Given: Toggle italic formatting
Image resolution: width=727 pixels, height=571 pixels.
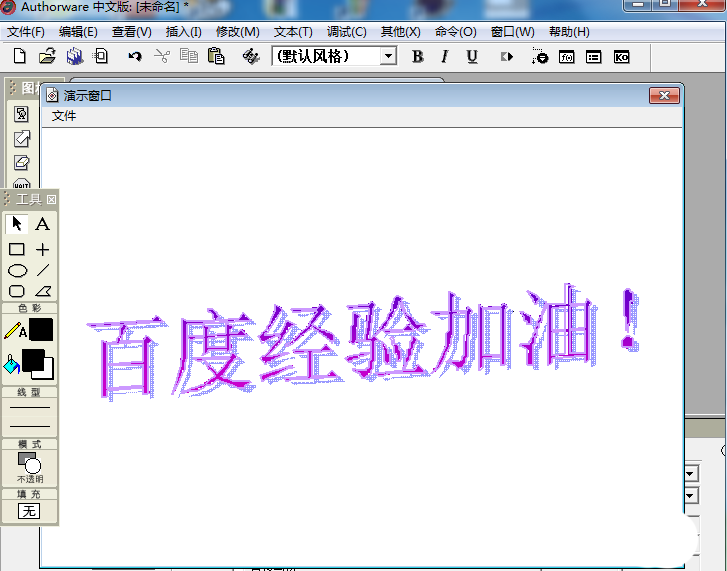Looking at the screenshot, I should pos(444,57).
